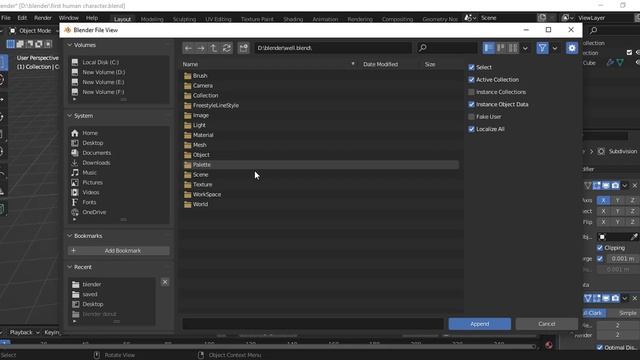Toggle Instance Object Data checkbox

[x=471, y=104]
